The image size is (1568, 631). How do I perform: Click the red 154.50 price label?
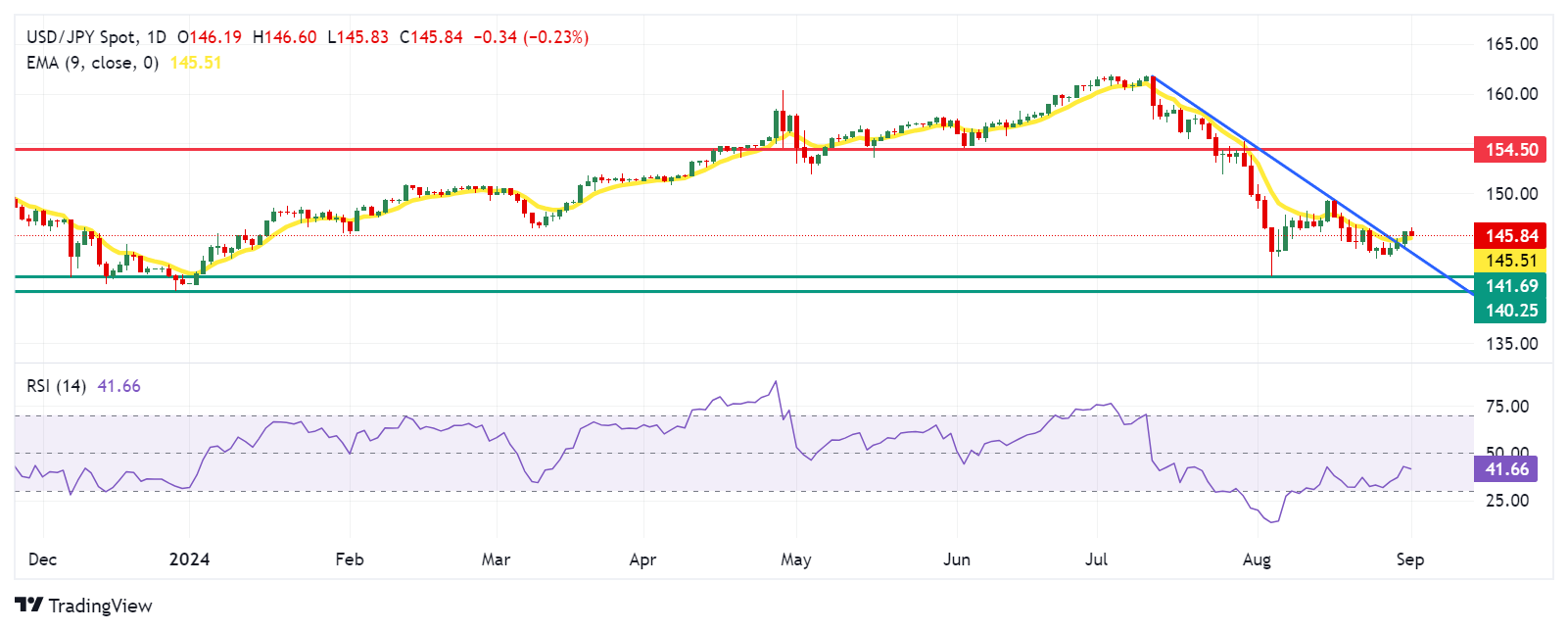pyautogui.click(x=1510, y=150)
